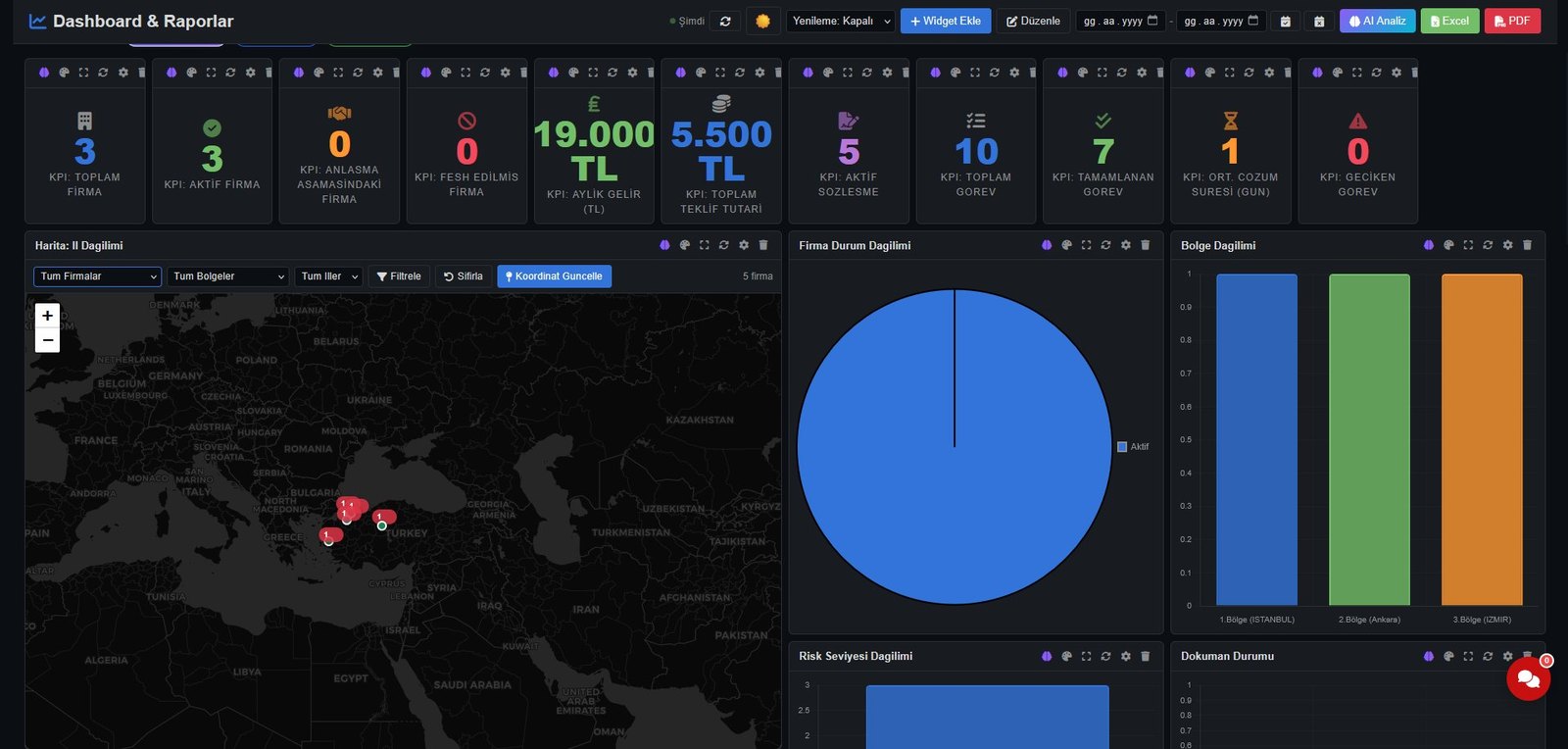Viewport: 1568px width, 749px height.
Task: Delete the Harita: Il Dagilimi widget
Action: (x=763, y=245)
